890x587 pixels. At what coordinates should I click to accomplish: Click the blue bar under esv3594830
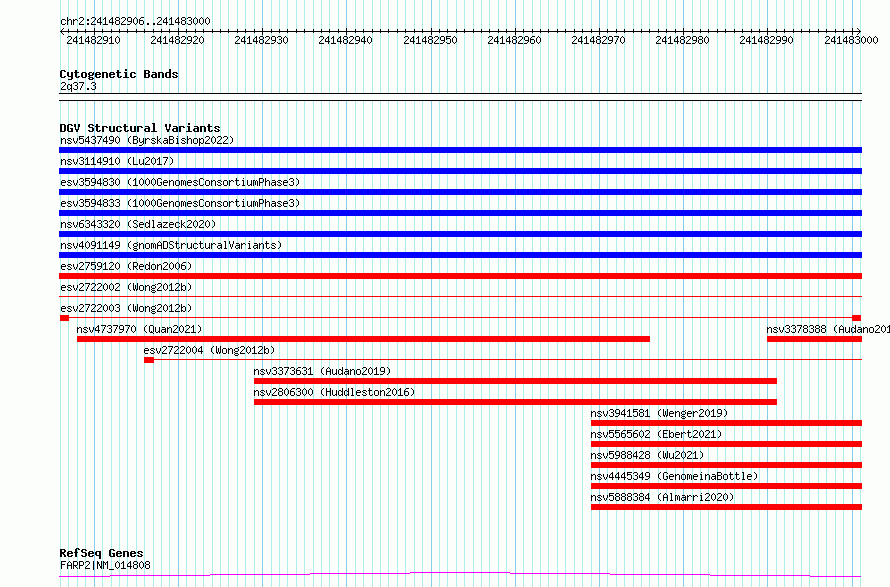[x=460, y=192]
